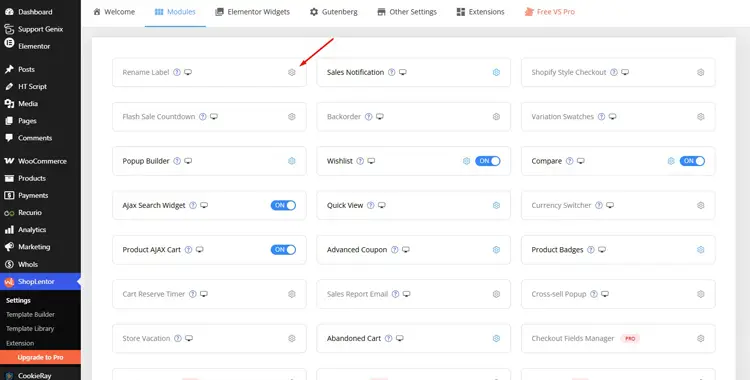Disable the Product AJAX Cart toggle

point(283,250)
